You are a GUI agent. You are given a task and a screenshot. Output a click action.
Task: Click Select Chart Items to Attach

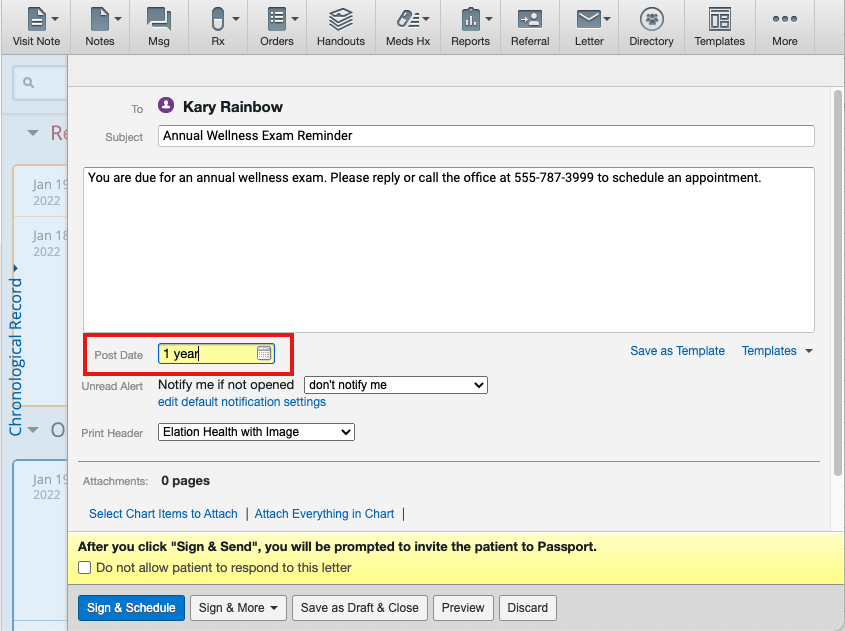point(163,514)
